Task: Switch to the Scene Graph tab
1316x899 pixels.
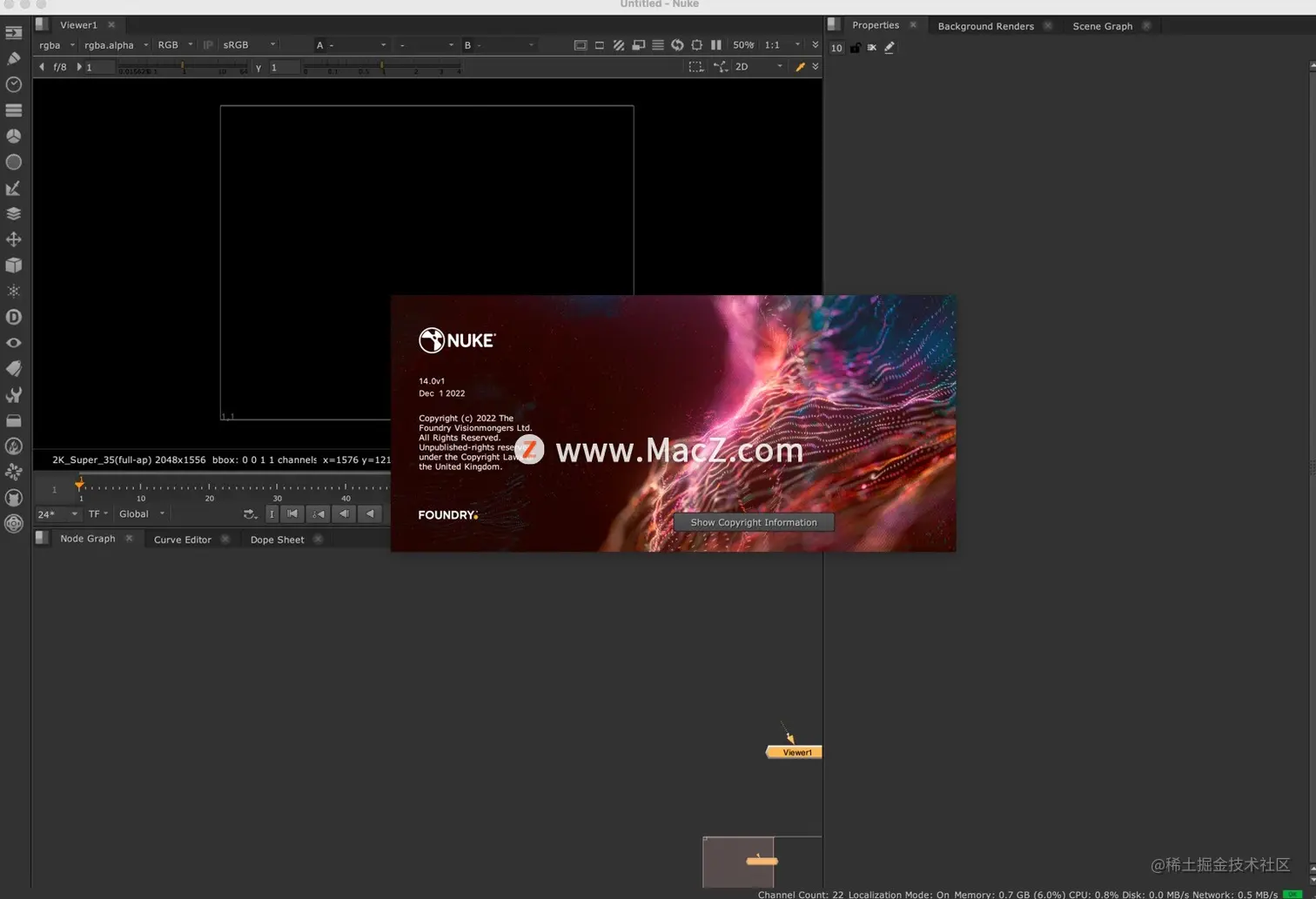Action: pyautogui.click(x=1103, y=26)
